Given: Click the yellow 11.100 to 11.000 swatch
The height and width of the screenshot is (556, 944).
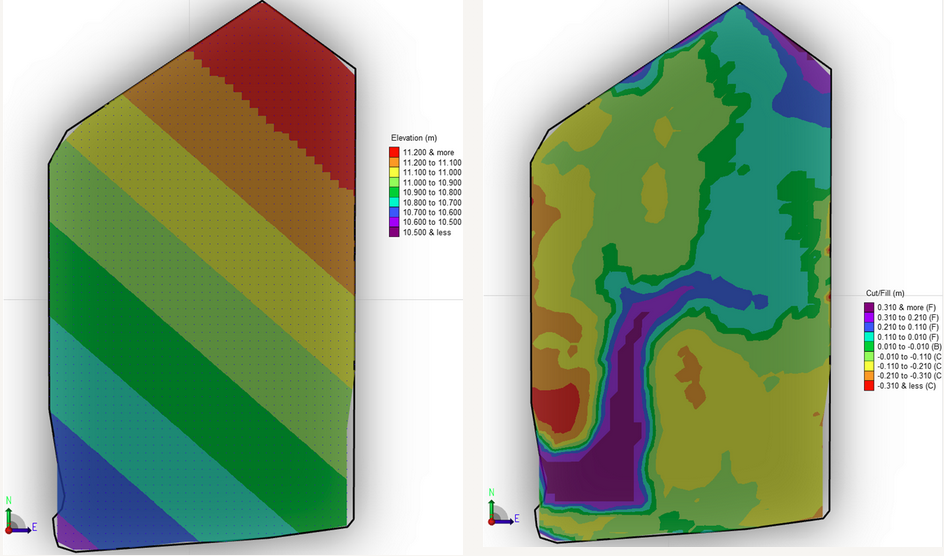Looking at the screenshot, I should [x=394, y=172].
